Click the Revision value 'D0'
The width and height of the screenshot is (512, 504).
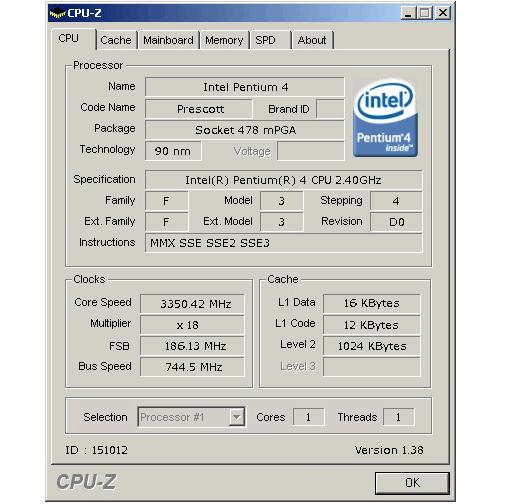(396, 222)
